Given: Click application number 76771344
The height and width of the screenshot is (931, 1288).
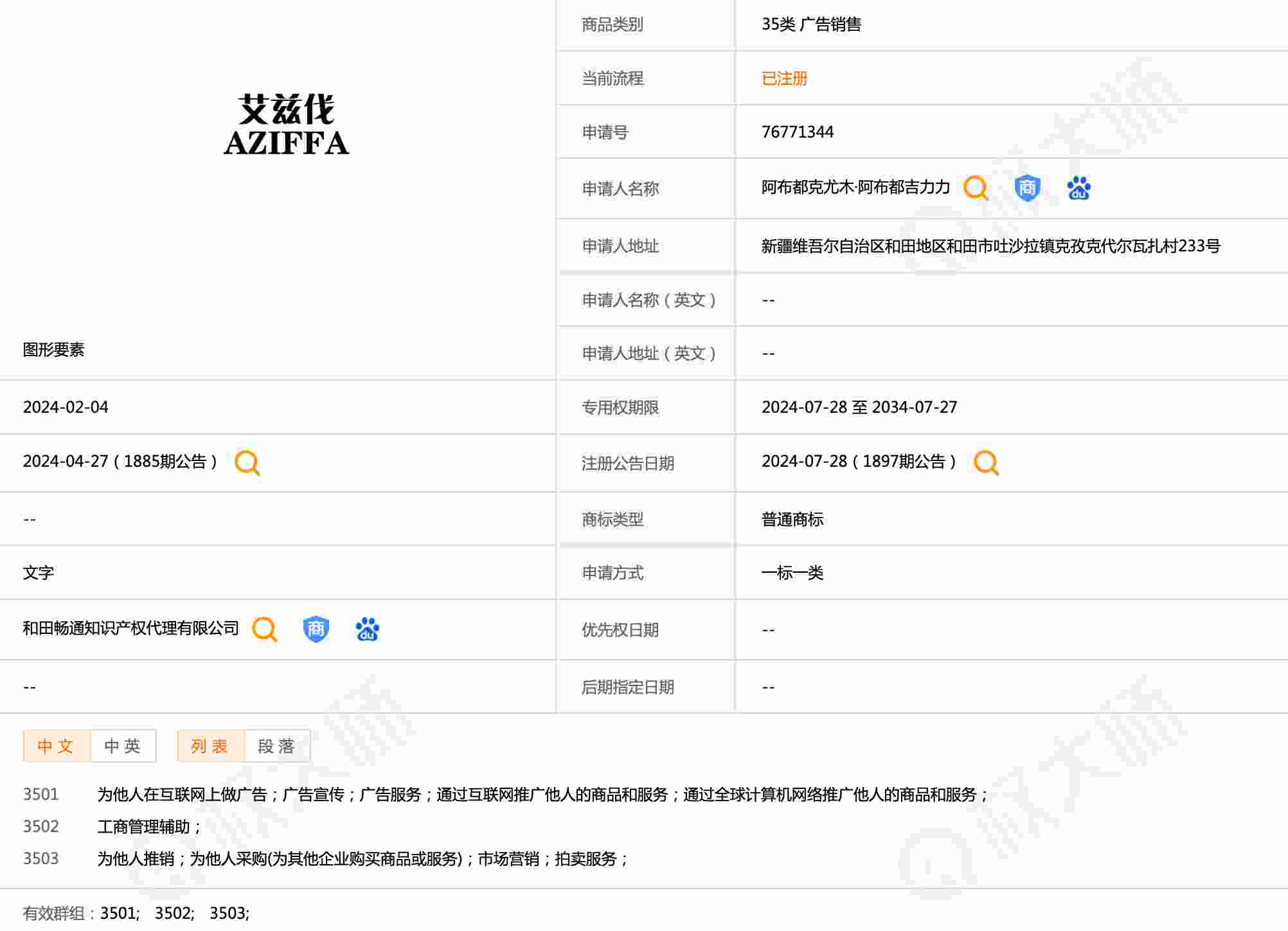Looking at the screenshot, I should coord(797,132).
